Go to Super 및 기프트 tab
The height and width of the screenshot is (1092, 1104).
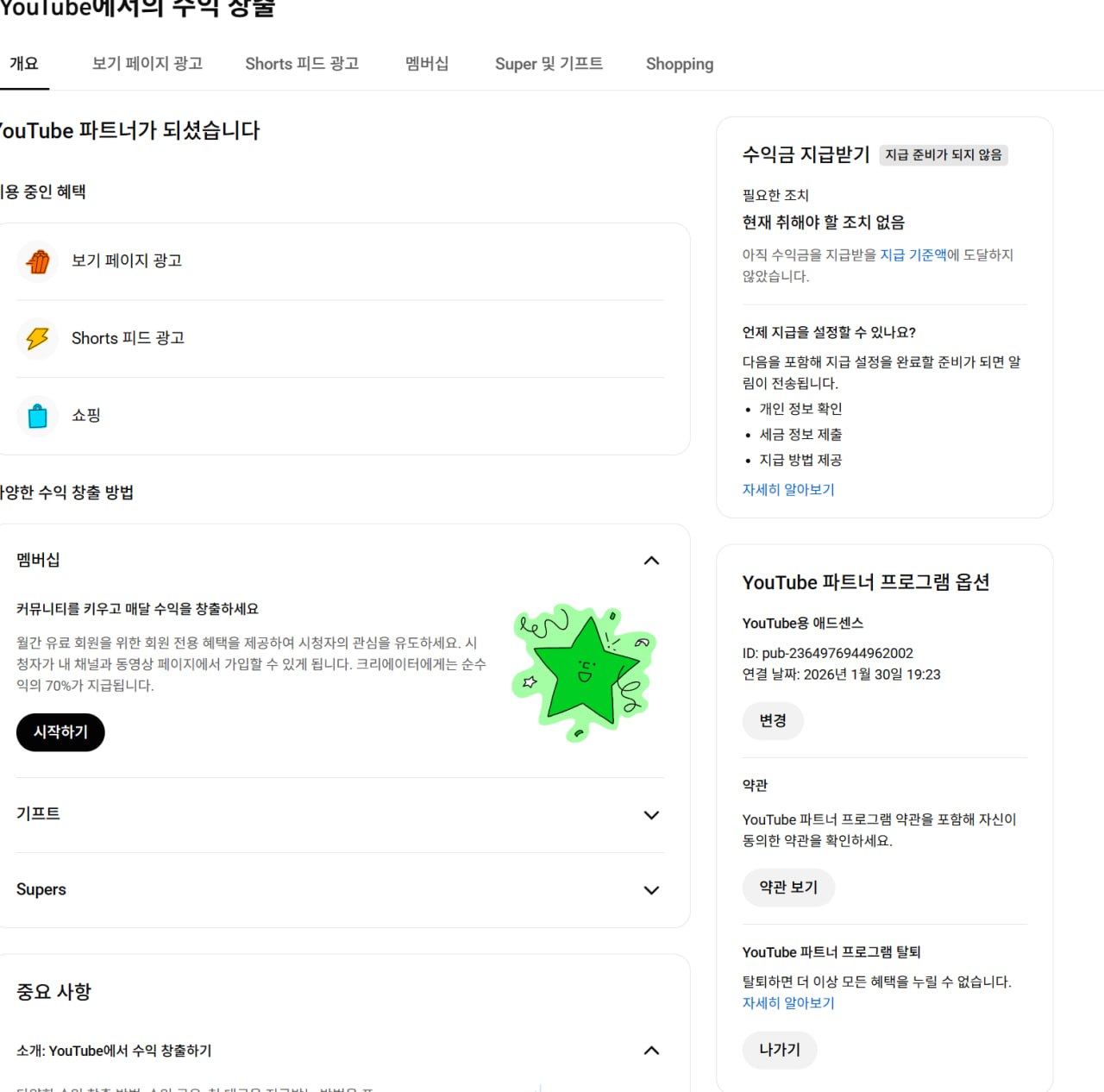(549, 64)
